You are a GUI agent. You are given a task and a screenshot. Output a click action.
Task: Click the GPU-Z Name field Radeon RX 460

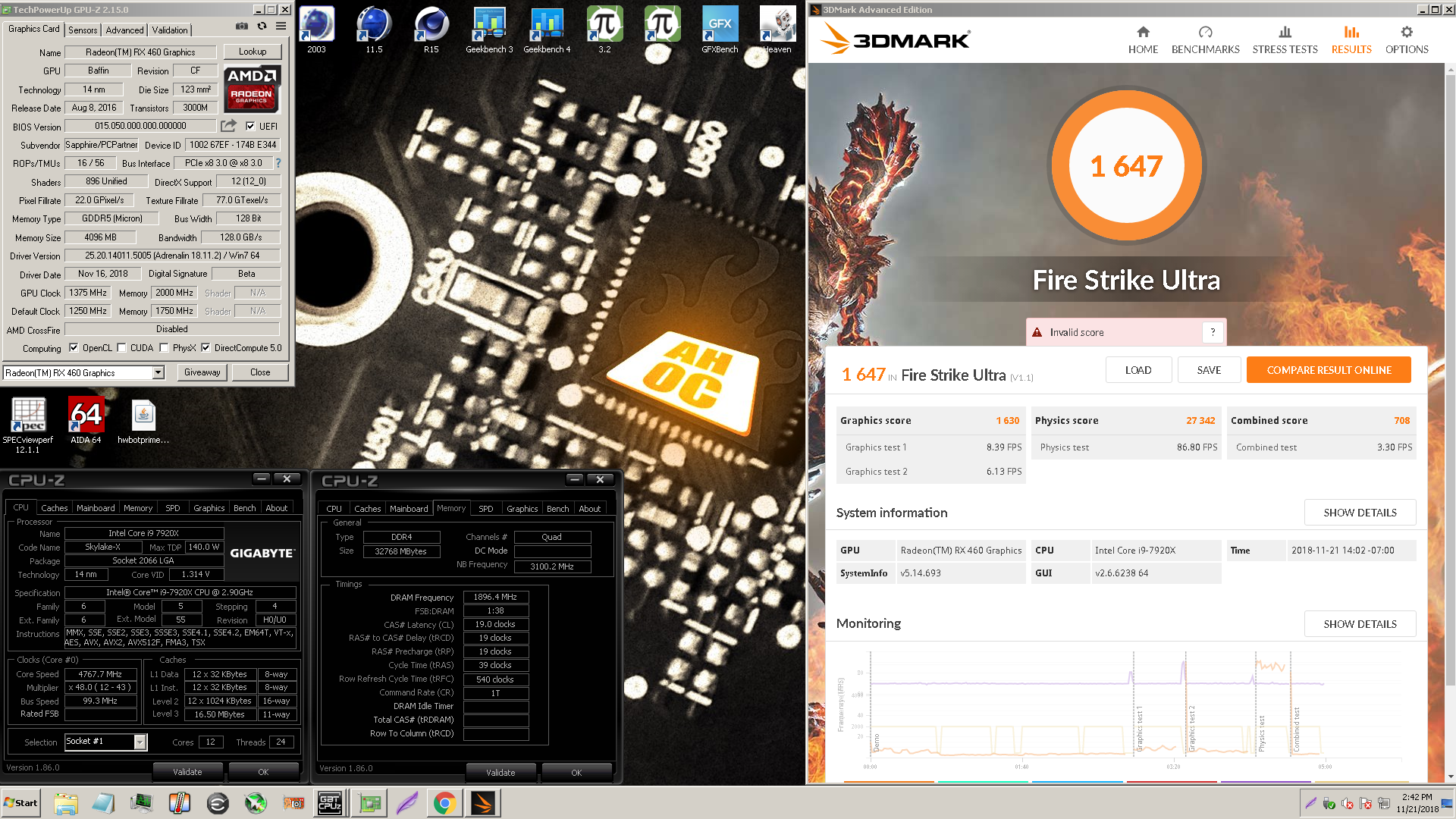pyautogui.click(x=140, y=52)
